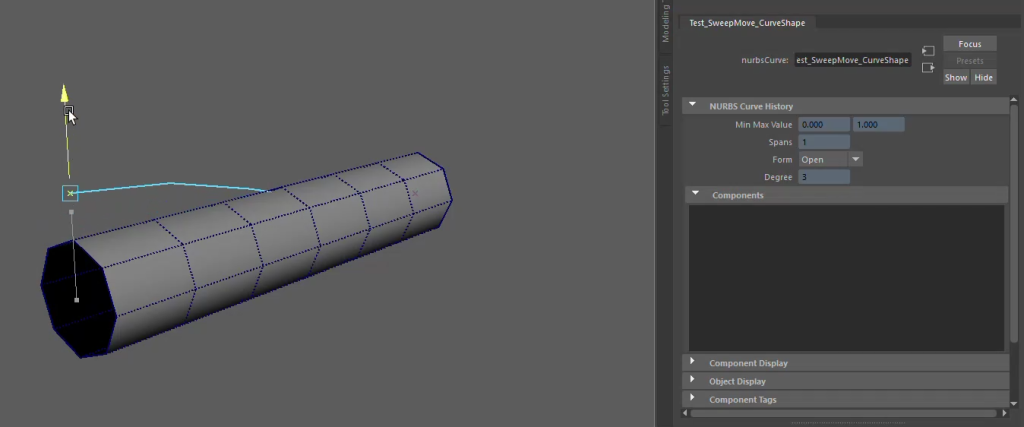
Task: Click the horizontal scroll right arrow
Action: click(x=1003, y=413)
